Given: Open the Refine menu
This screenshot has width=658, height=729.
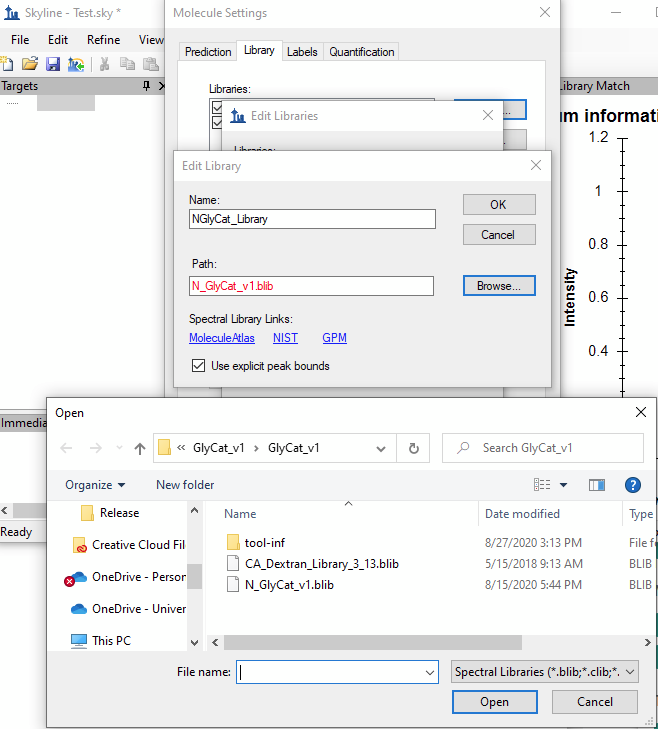Looking at the screenshot, I should click(x=103, y=40).
